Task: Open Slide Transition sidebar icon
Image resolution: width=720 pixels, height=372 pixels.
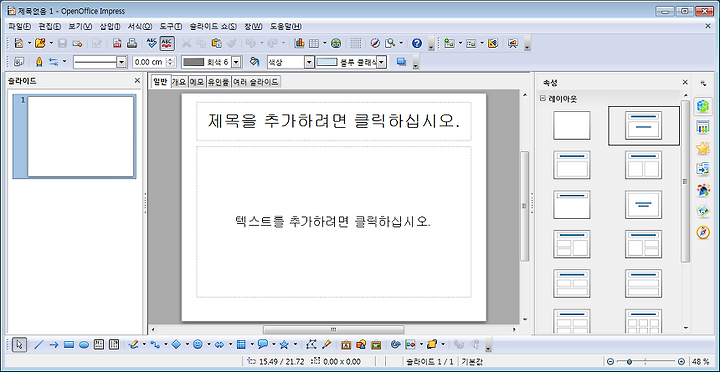Action: pyautogui.click(x=703, y=169)
